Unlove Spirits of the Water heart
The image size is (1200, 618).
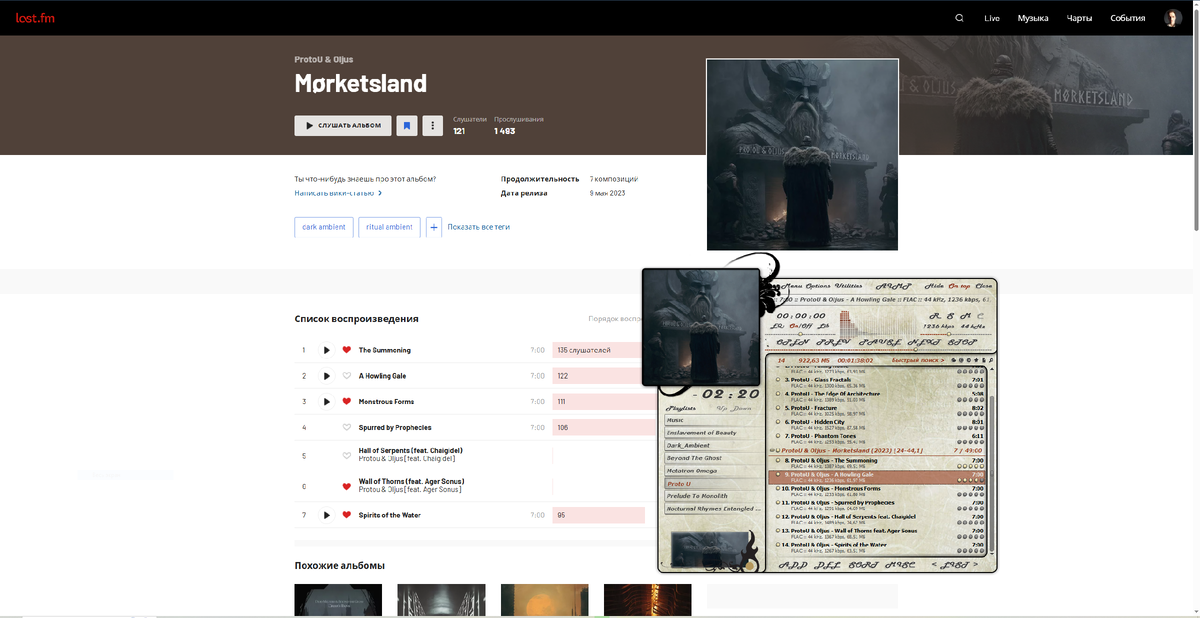347,515
